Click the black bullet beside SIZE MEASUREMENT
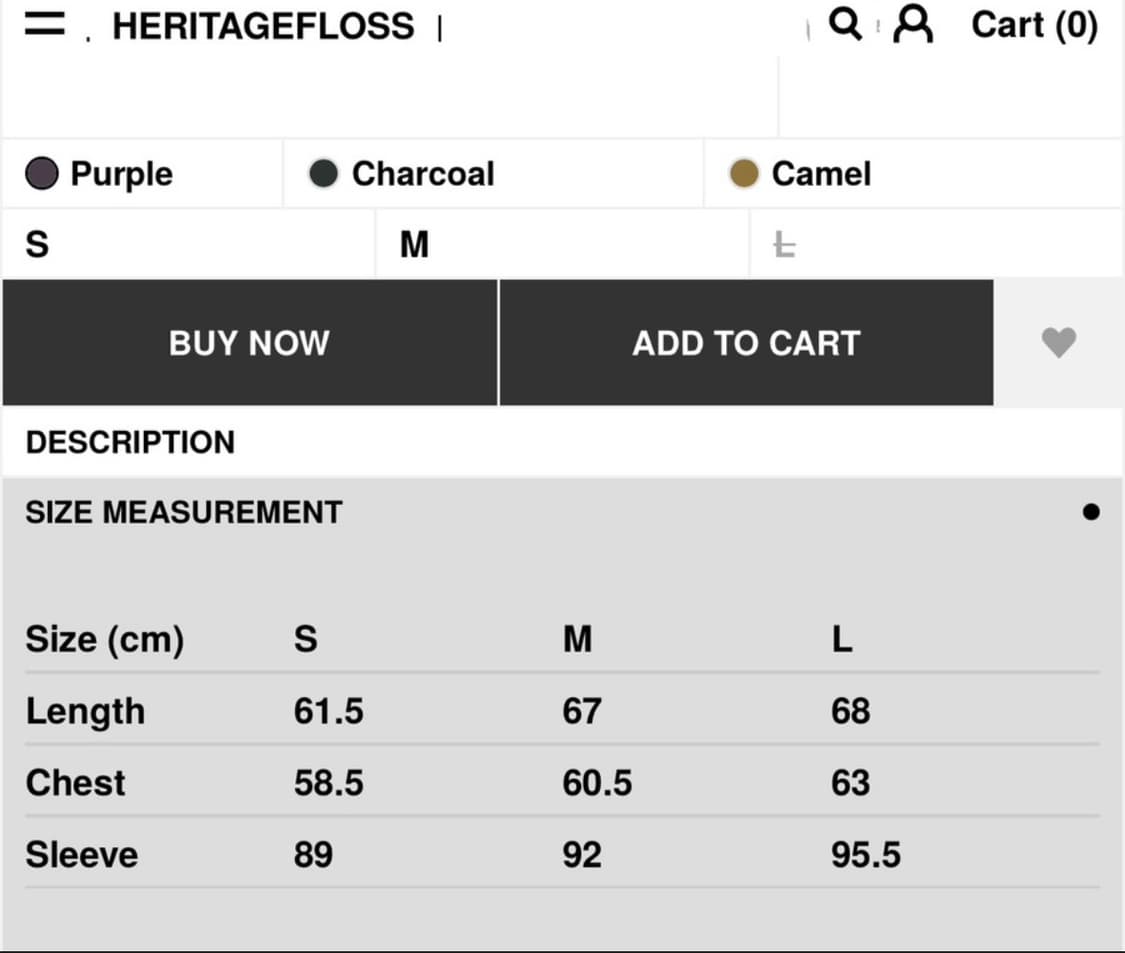Image resolution: width=1125 pixels, height=953 pixels. coord(1092,511)
